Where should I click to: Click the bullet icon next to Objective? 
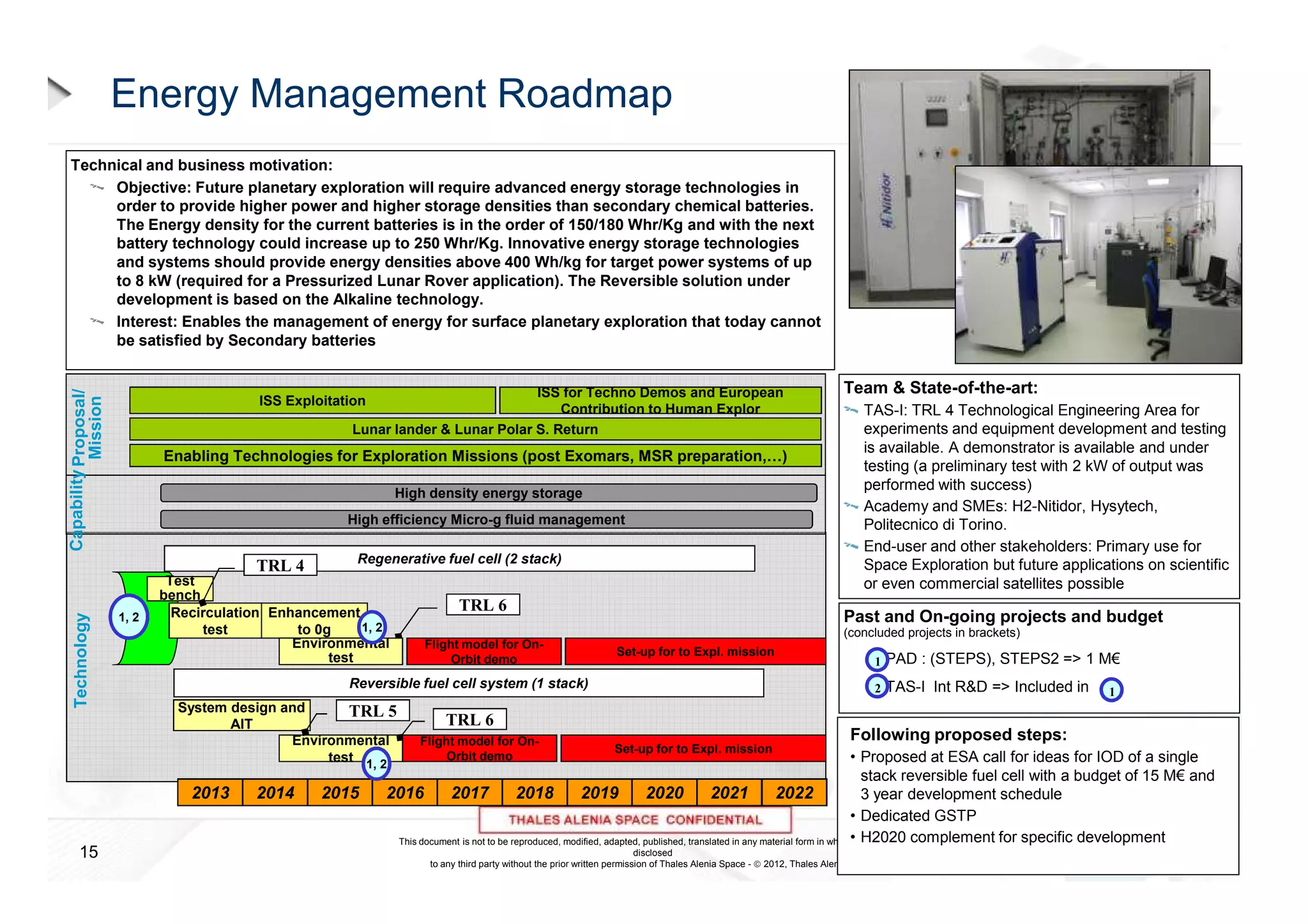tap(97, 188)
